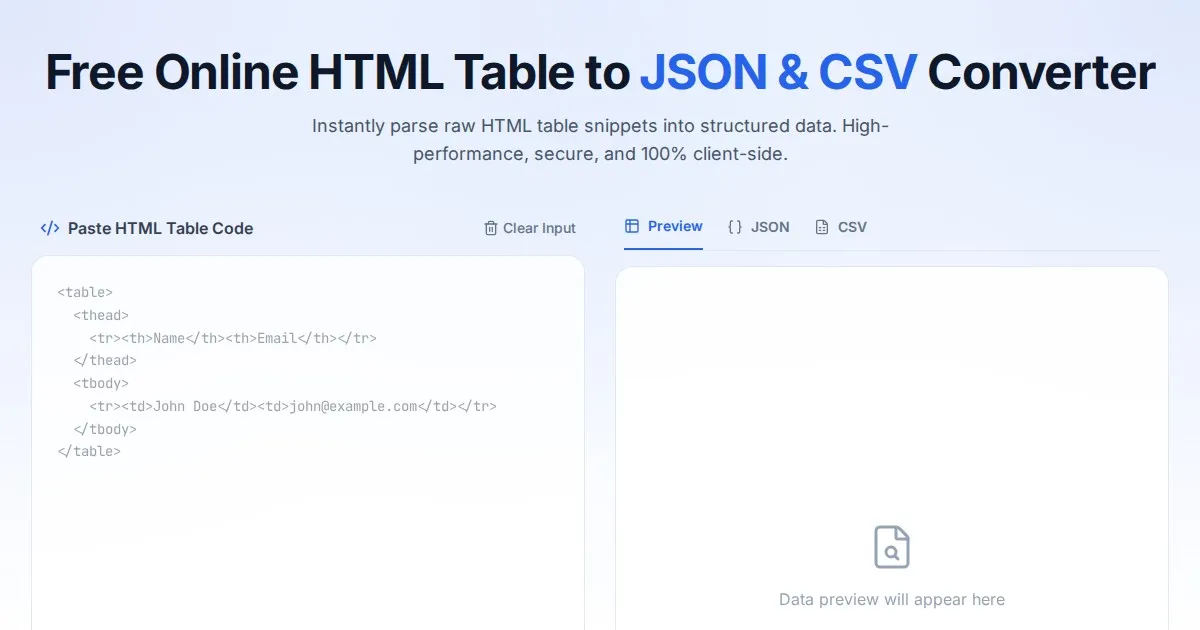
Task: Click the curly braces icon on JSON tab
Action: (x=735, y=227)
